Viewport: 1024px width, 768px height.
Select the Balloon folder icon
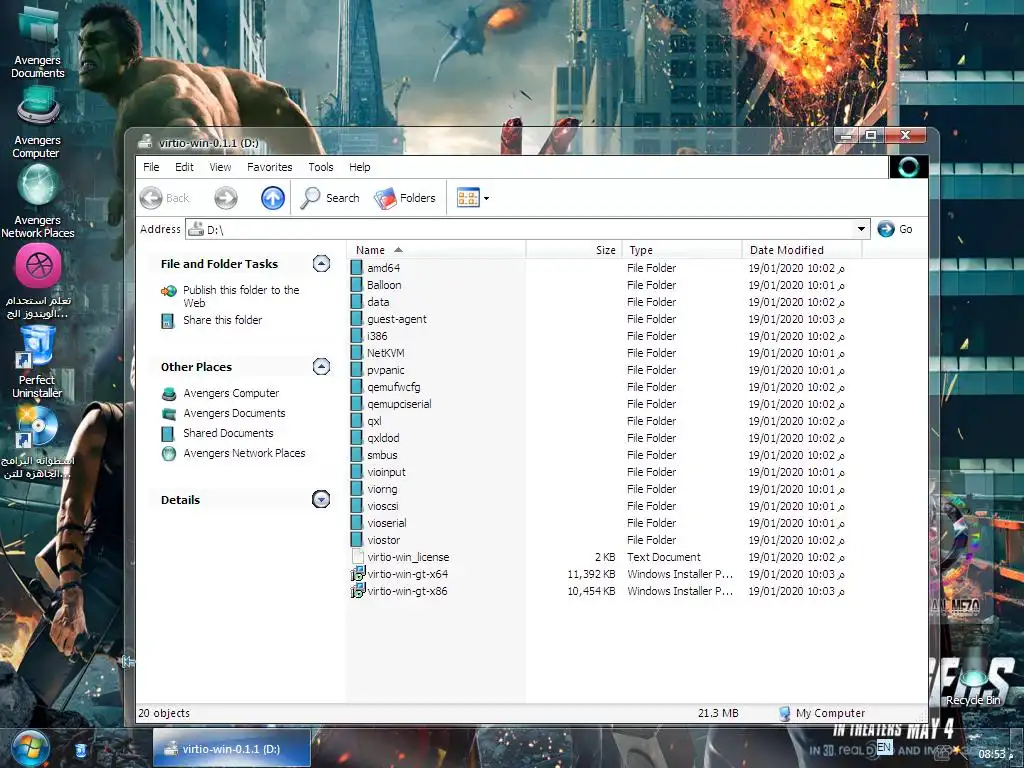[357, 285]
